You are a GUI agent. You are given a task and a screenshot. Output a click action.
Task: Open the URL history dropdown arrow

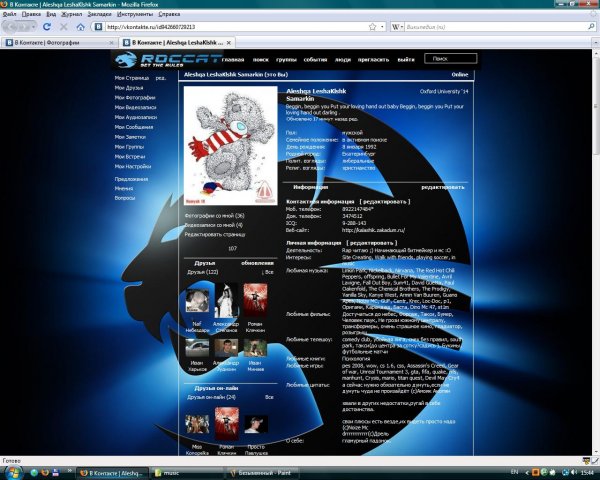(382, 27)
